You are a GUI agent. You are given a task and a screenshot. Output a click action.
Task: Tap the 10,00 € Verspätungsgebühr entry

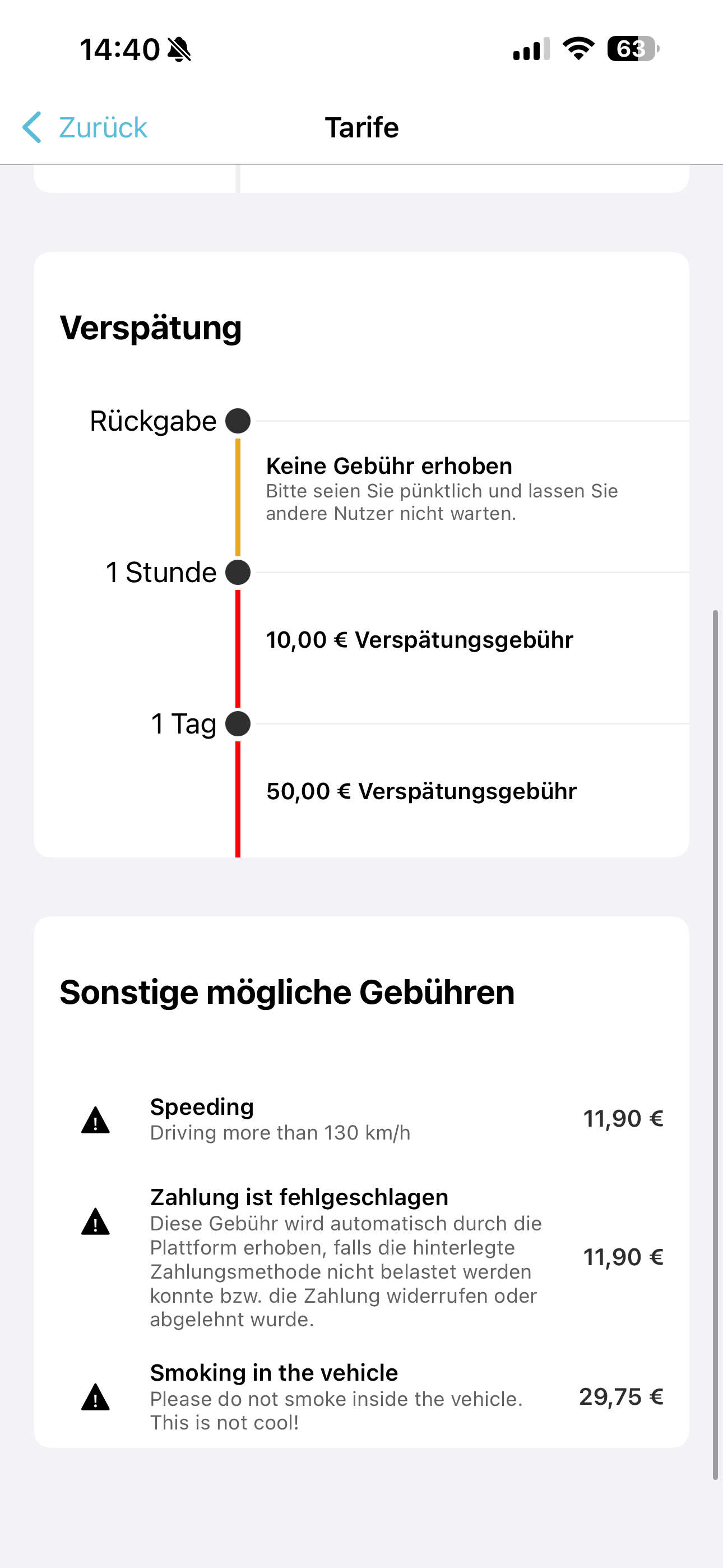[x=420, y=640]
